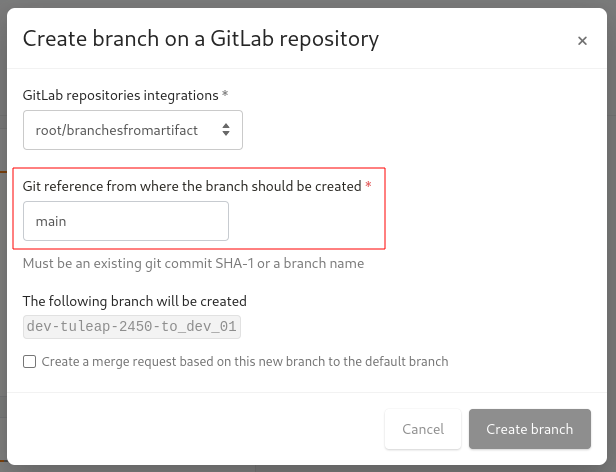
Task: Click the "The following branch will be created" label
Action: coord(135,301)
